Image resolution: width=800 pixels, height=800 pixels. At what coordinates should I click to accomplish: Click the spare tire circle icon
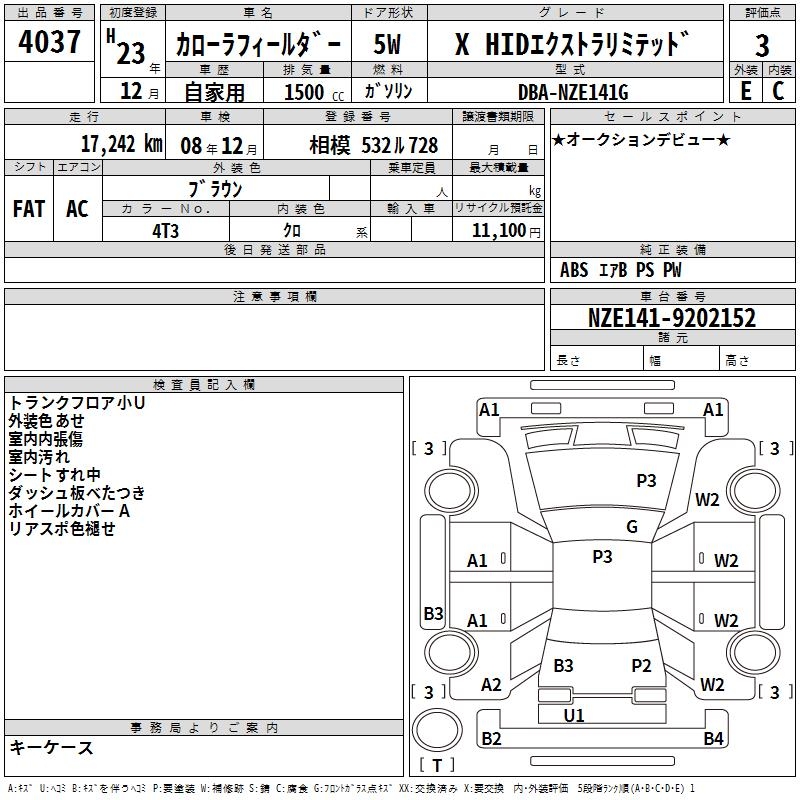click(437, 730)
